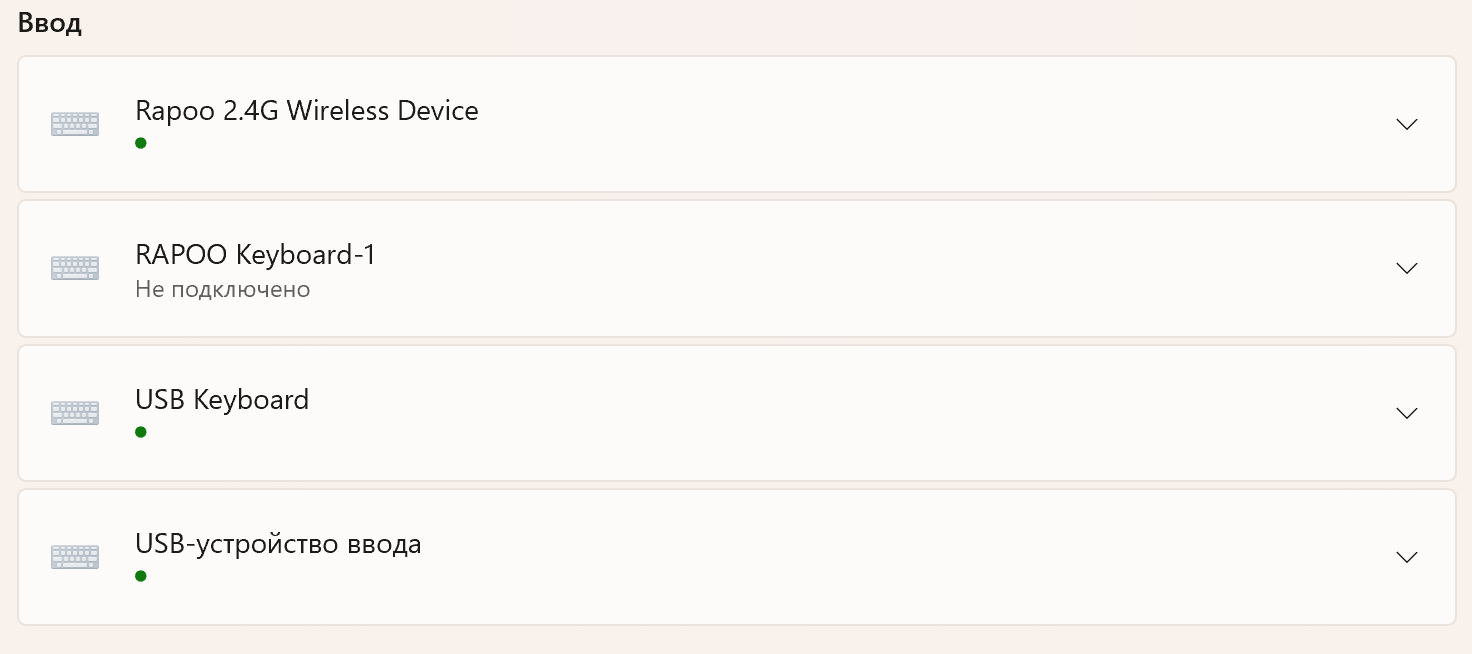Click green status dot under Rapoo 2.4G Wireless Device

pyautogui.click(x=141, y=143)
